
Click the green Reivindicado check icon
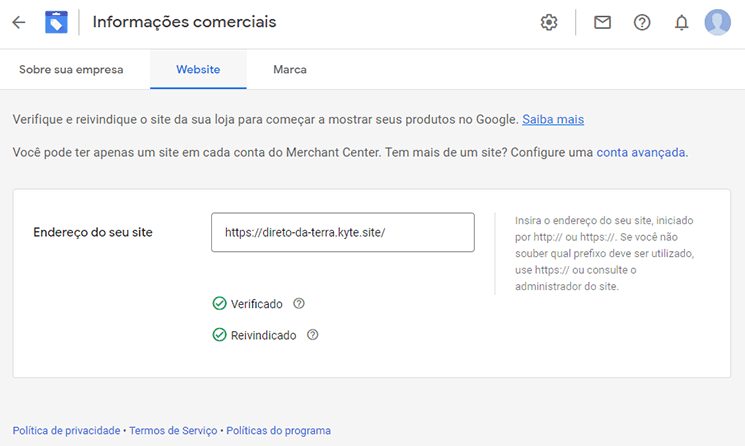pyautogui.click(x=219, y=334)
